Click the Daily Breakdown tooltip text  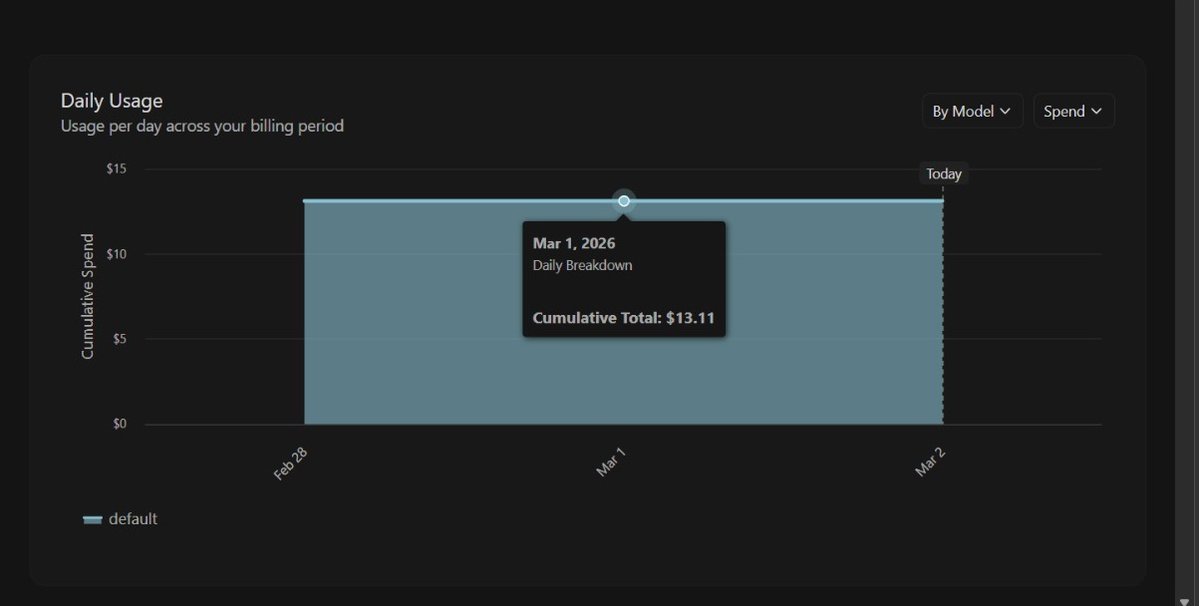(582, 265)
